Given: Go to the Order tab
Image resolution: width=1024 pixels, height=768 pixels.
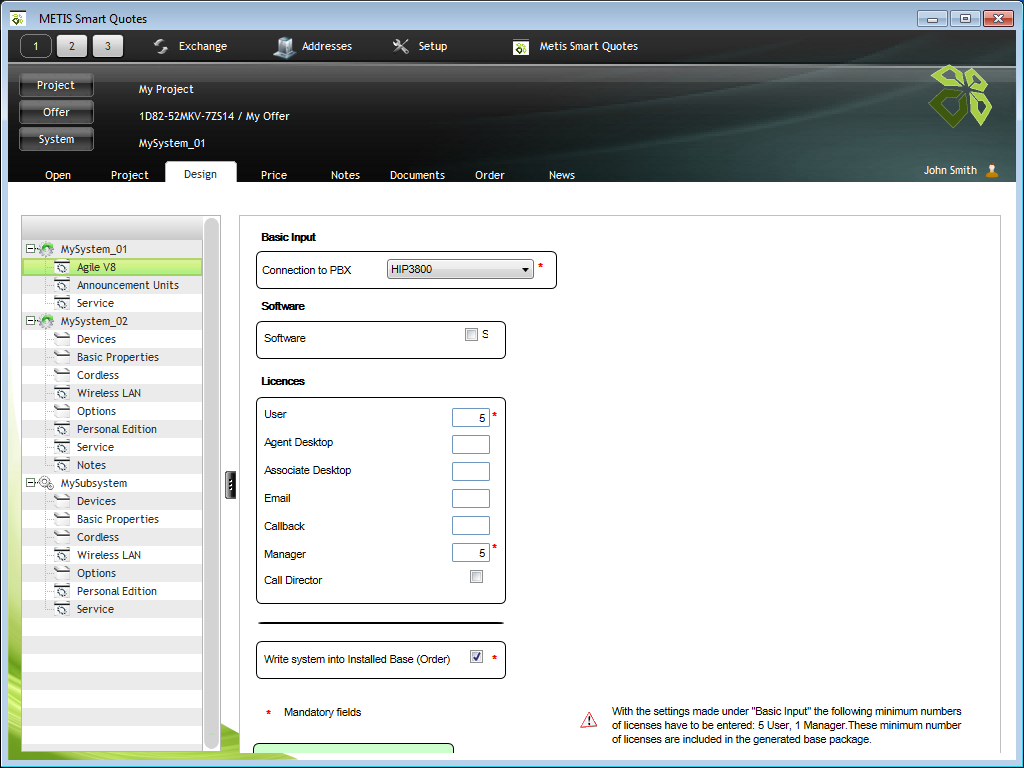Looking at the screenshot, I should (490, 175).
